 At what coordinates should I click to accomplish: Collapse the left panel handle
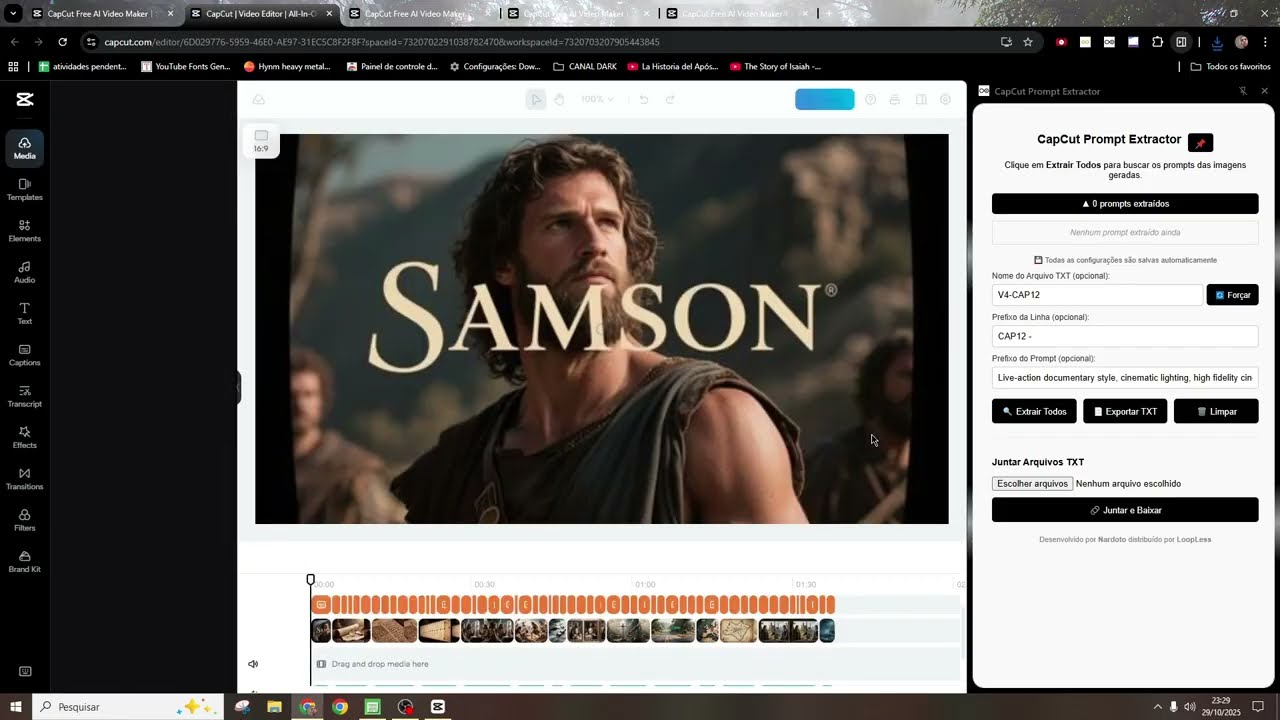tap(239, 387)
